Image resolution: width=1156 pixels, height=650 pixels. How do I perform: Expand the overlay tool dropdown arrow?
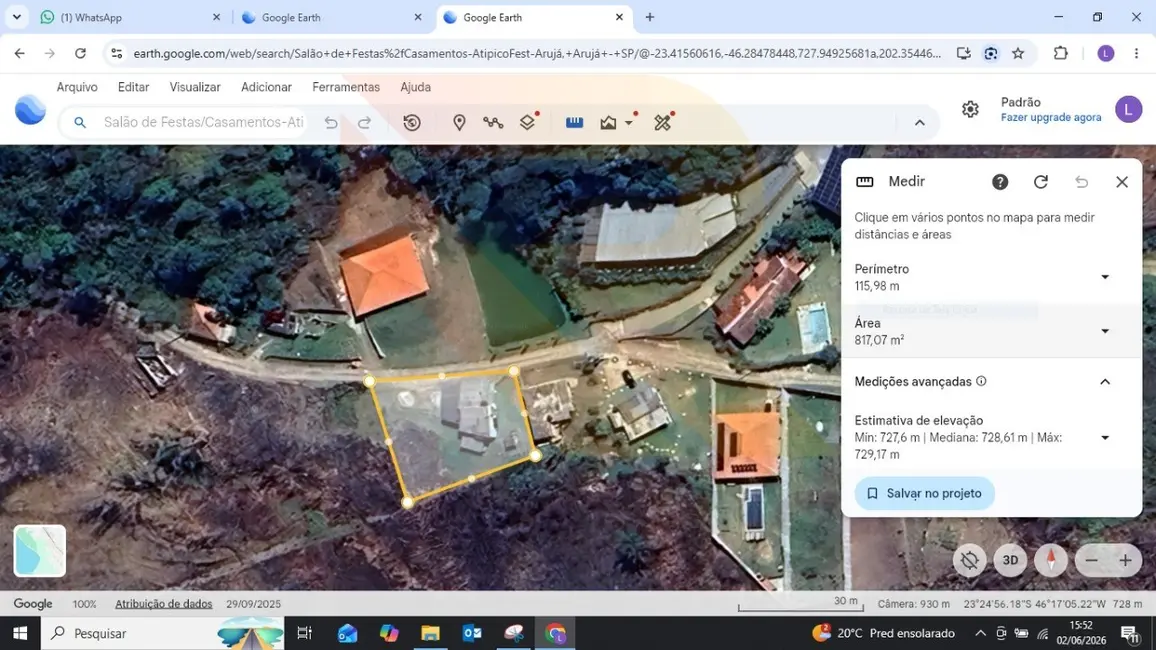click(629, 122)
